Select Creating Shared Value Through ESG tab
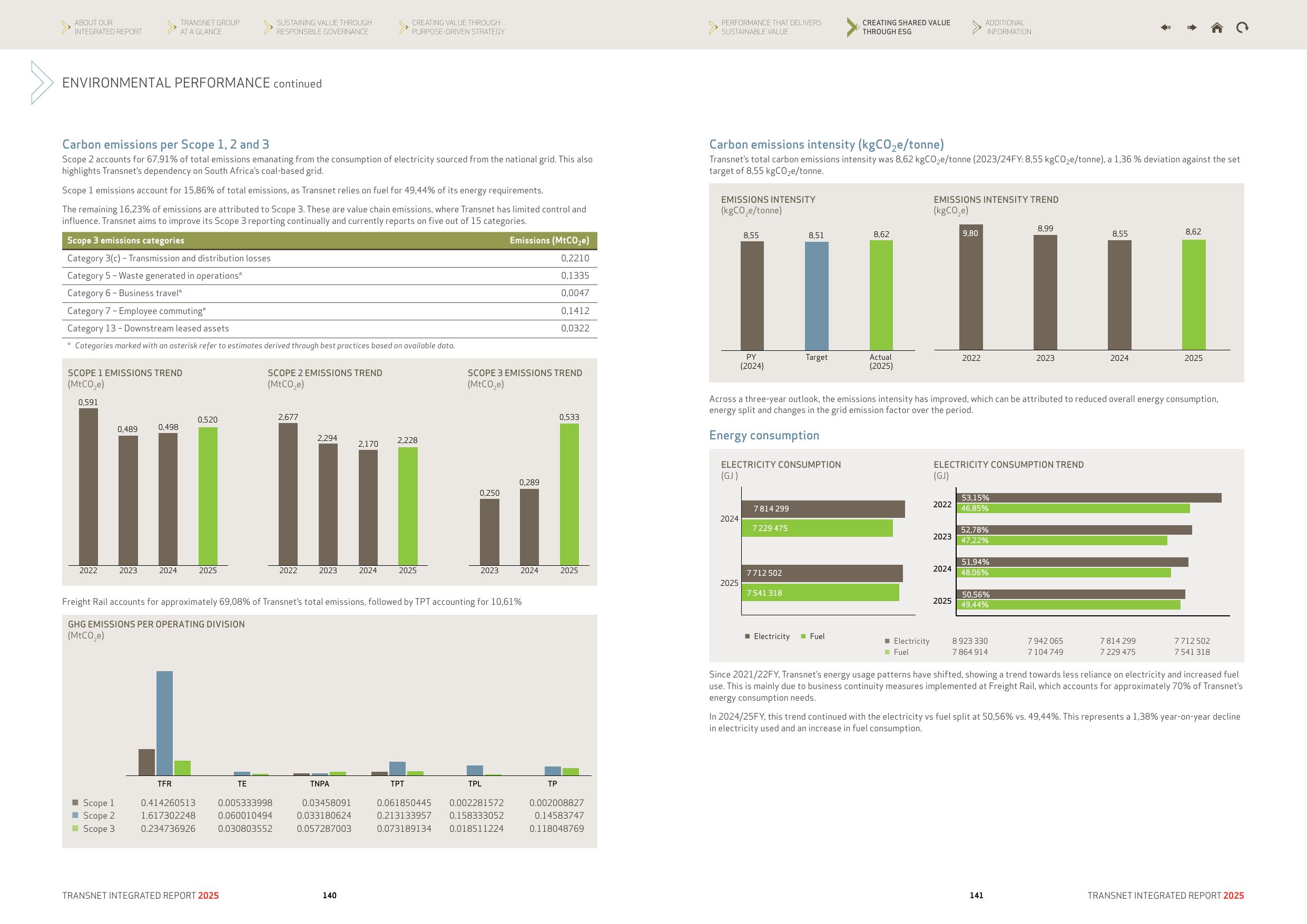1307x924 pixels. (x=906, y=27)
